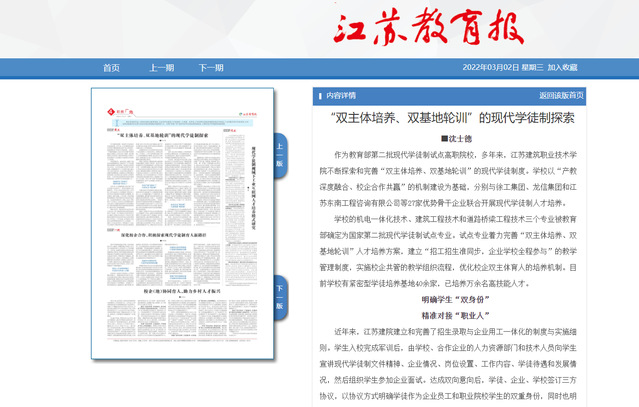This screenshot has width=639, height=407.
Task: Open 下一期 next issue
Action: point(210,68)
